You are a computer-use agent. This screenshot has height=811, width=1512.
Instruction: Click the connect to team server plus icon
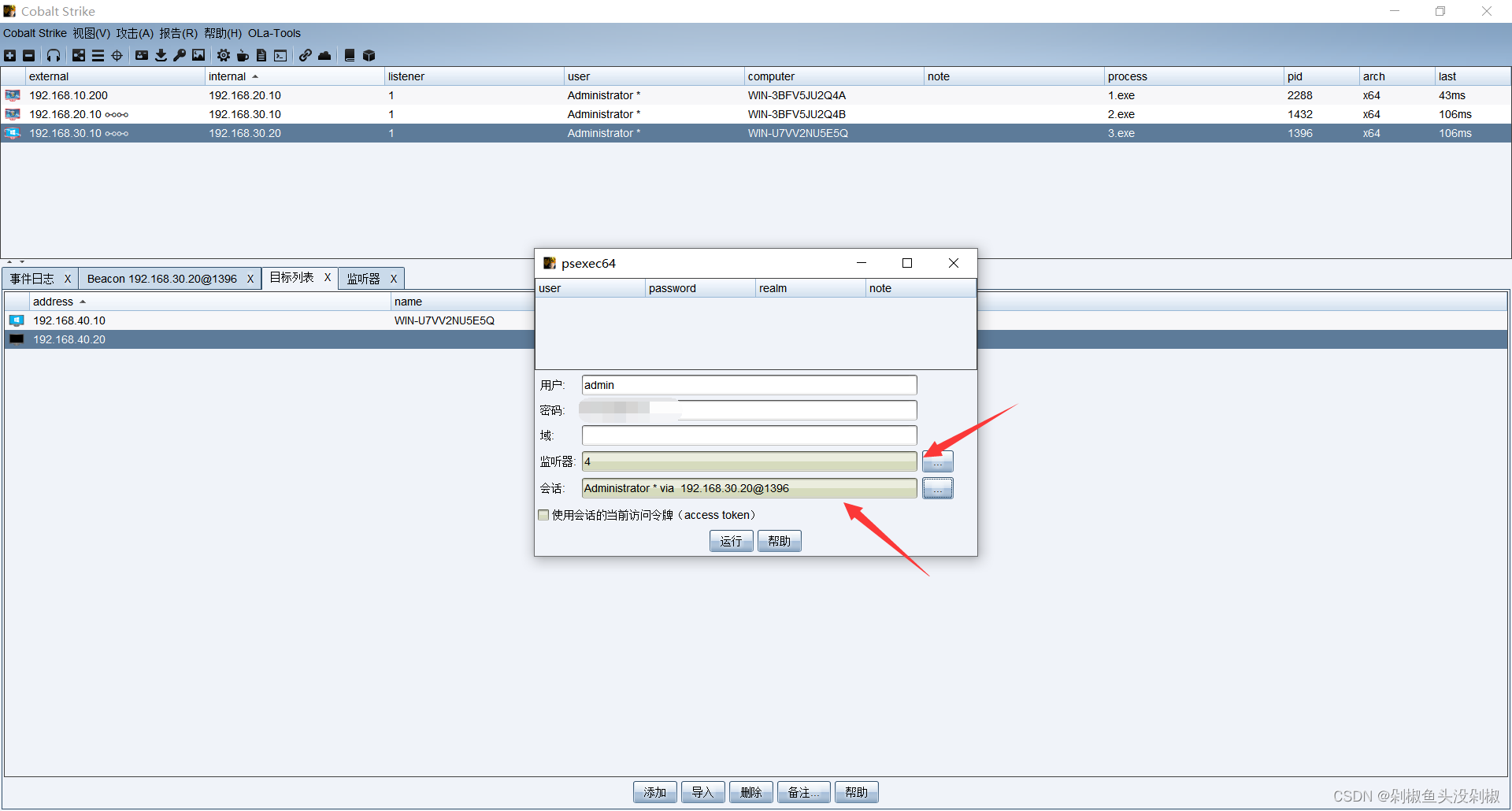click(x=10, y=55)
